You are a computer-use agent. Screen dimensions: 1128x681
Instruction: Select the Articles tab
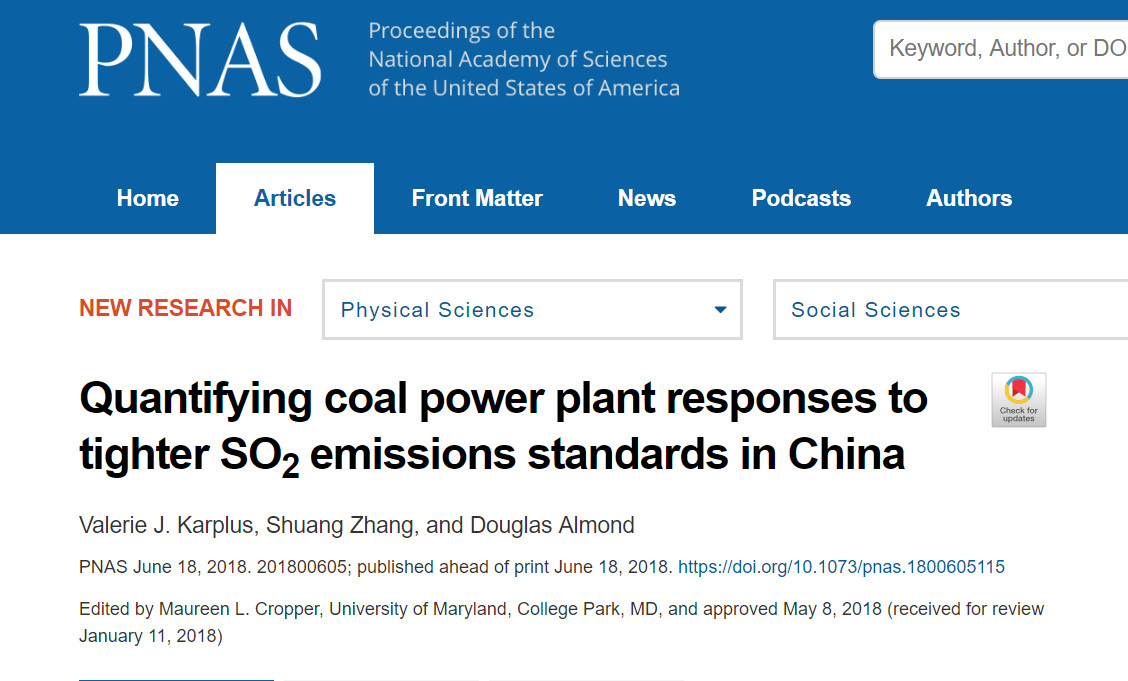(x=295, y=198)
